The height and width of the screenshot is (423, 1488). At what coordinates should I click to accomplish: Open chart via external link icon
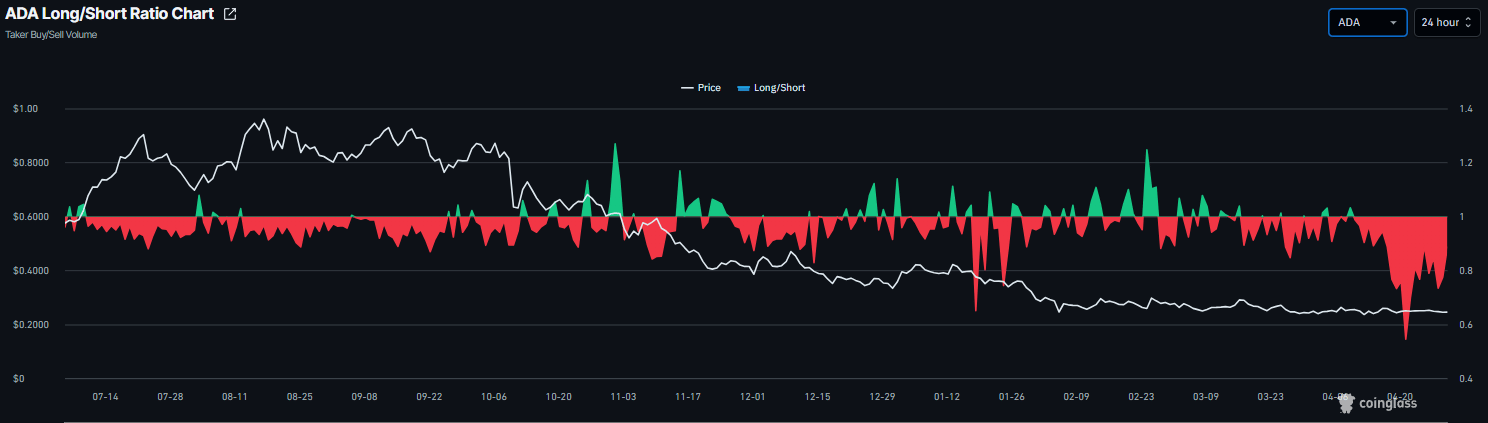pos(230,14)
